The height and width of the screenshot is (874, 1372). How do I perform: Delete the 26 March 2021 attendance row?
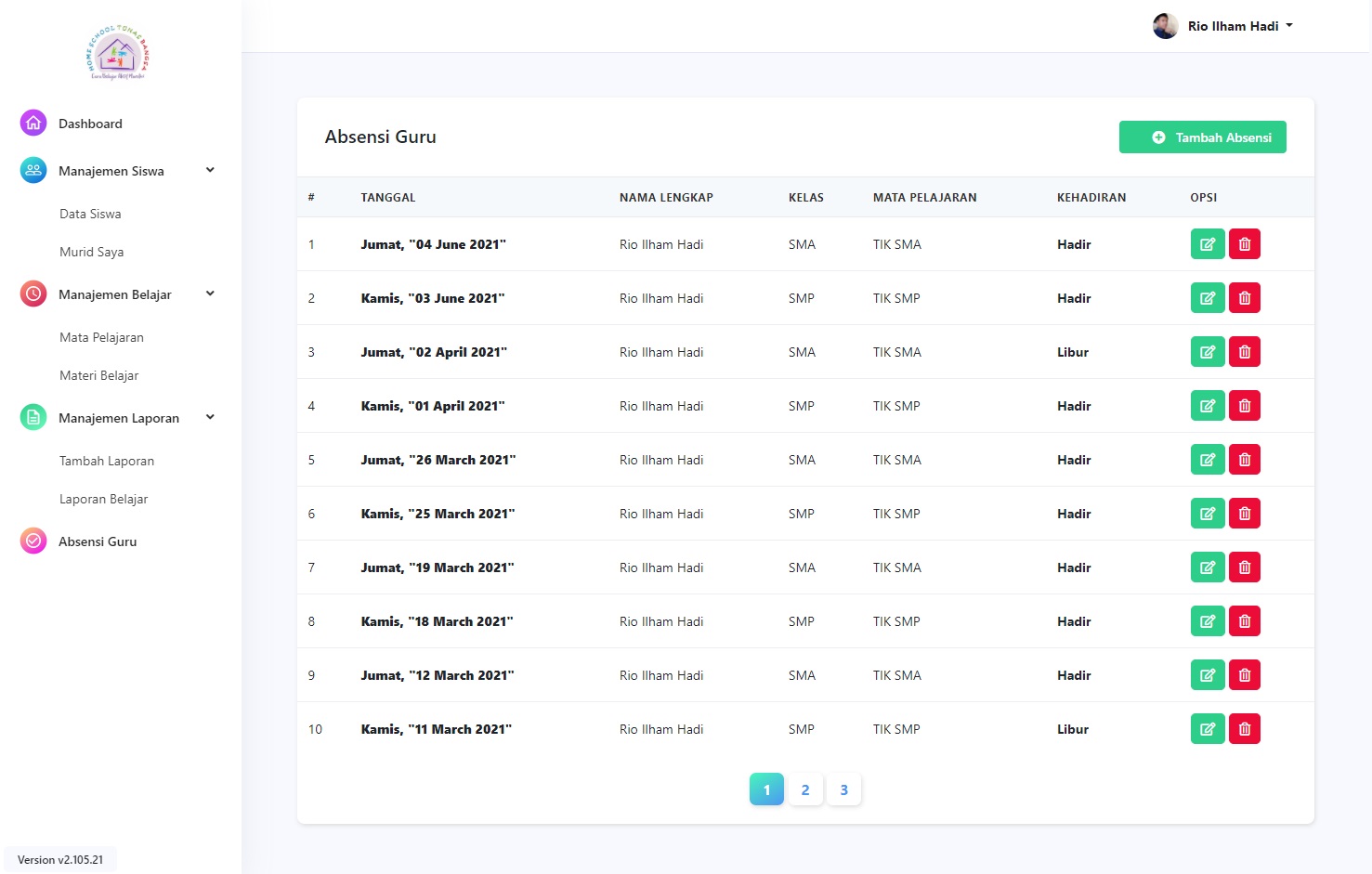pyautogui.click(x=1245, y=460)
